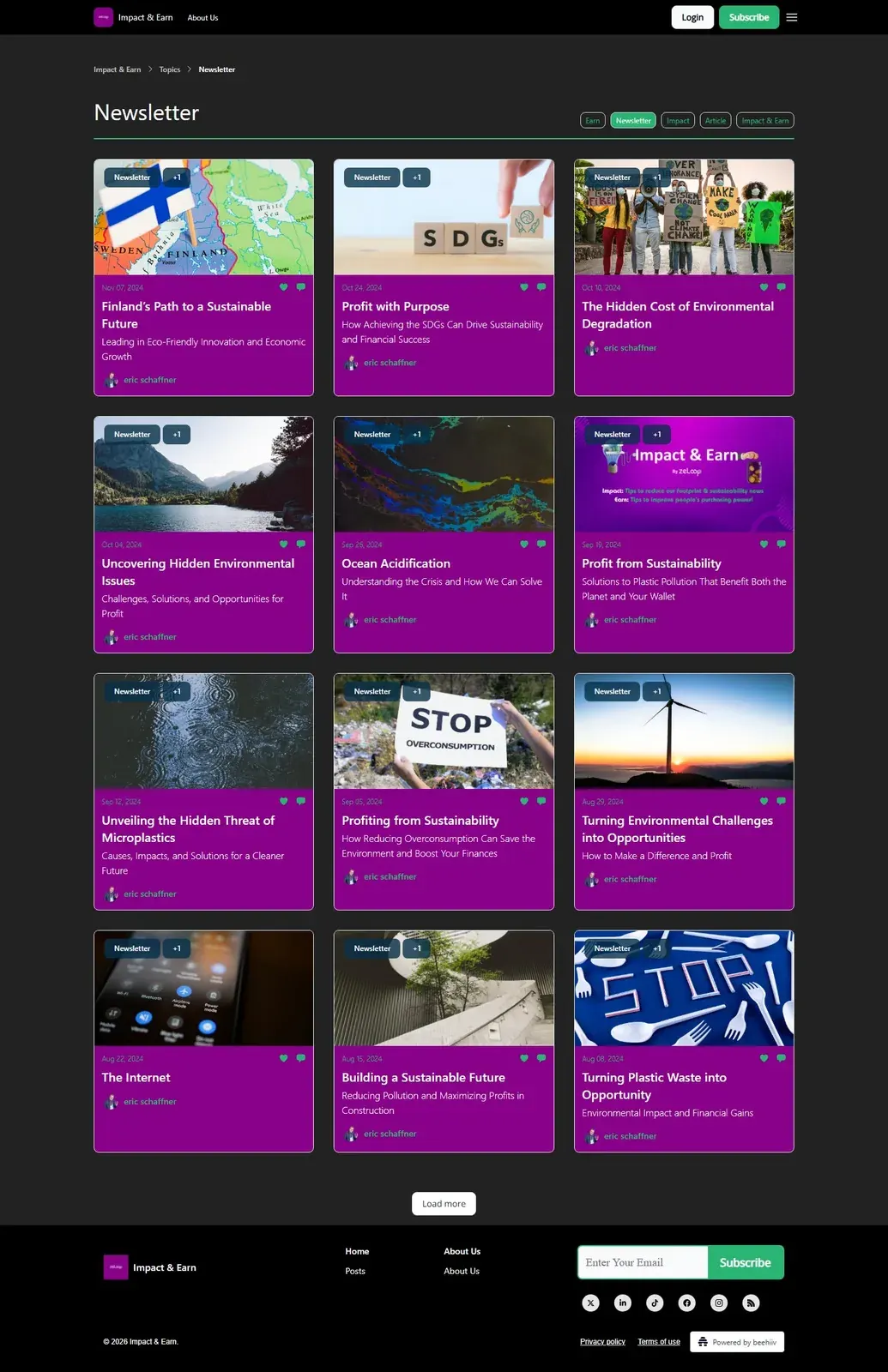The height and width of the screenshot is (1372, 888).
Task: Open the Terms of use link
Action: pos(659,1341)
